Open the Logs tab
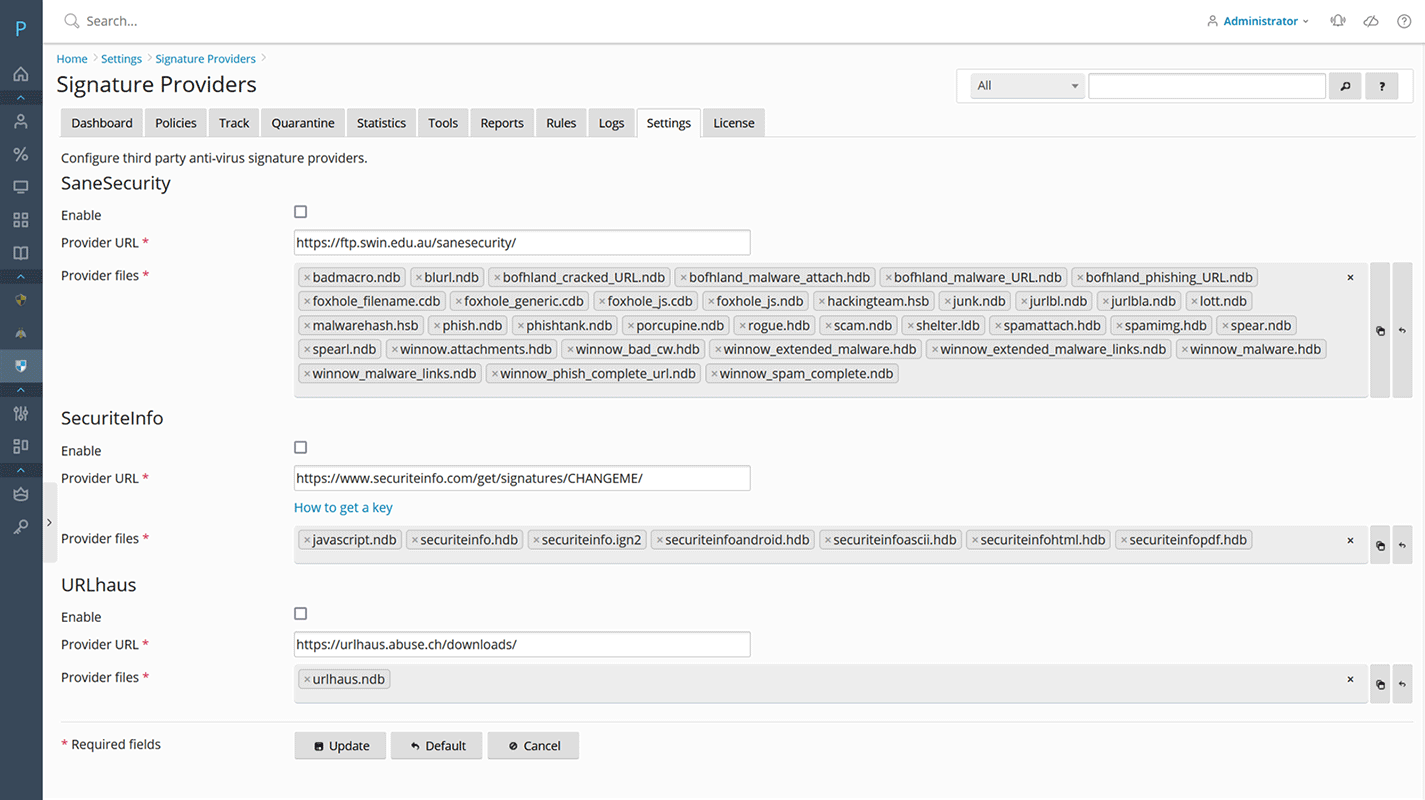The width and height of the screenshot is (1425, 800). [x=611, y=123]
